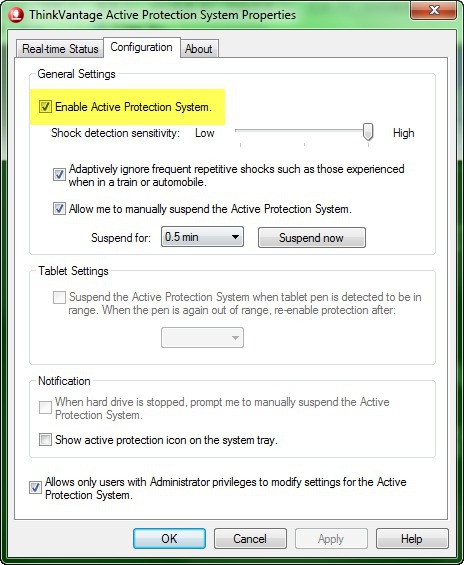Viewport: 464px width, 565px height.
Task: Close the Properties dialog window
Action: click(434, 10)
